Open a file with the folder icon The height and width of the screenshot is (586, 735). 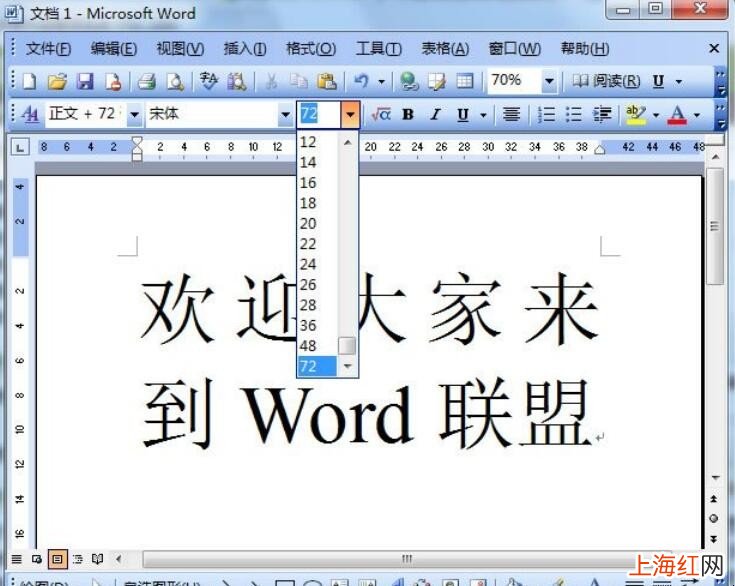[57, 82]
